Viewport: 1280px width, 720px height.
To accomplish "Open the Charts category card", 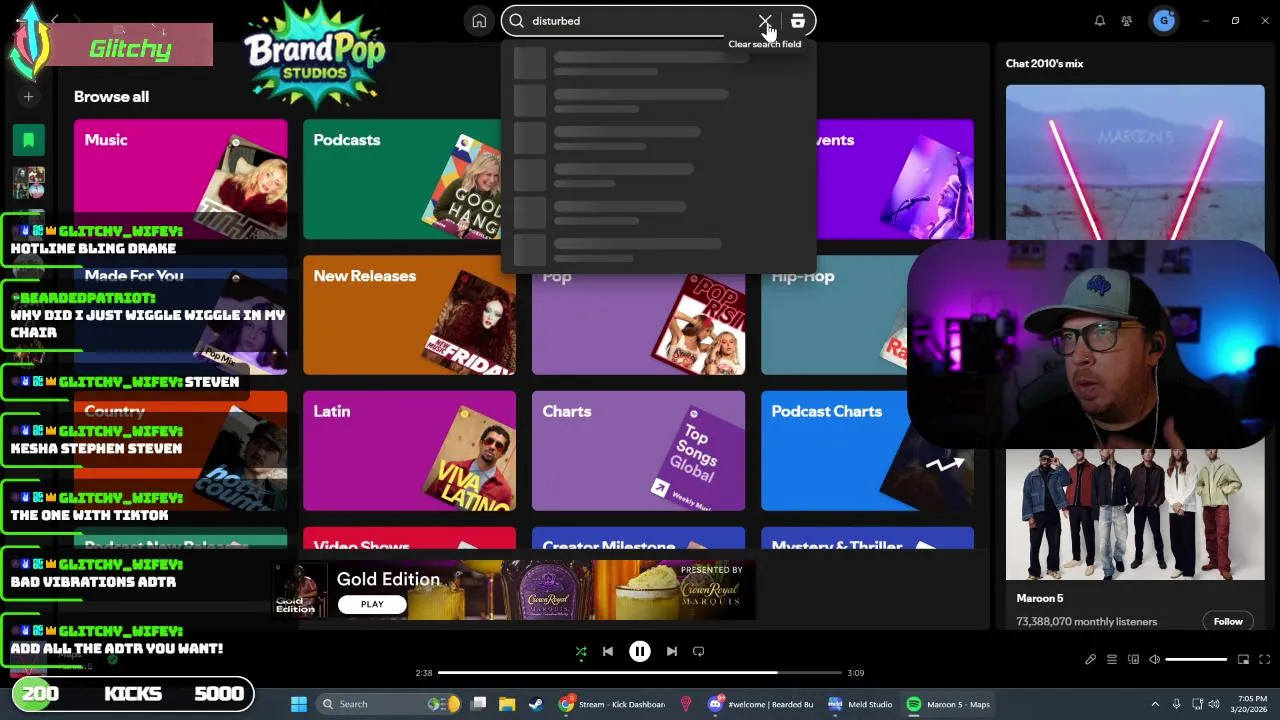I will (638, 451).
